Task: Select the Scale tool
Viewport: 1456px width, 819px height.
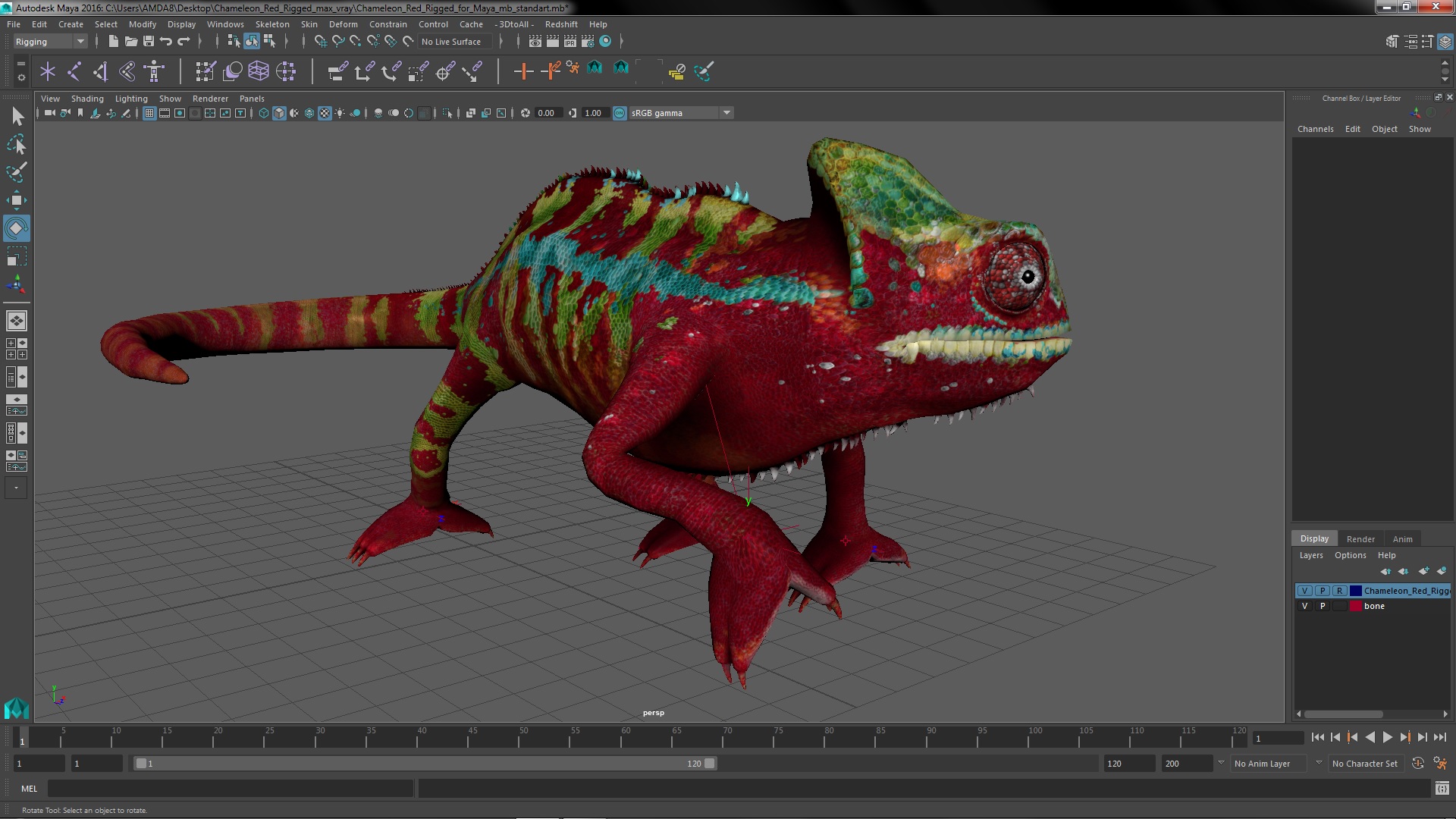Action: click(17, 256)
